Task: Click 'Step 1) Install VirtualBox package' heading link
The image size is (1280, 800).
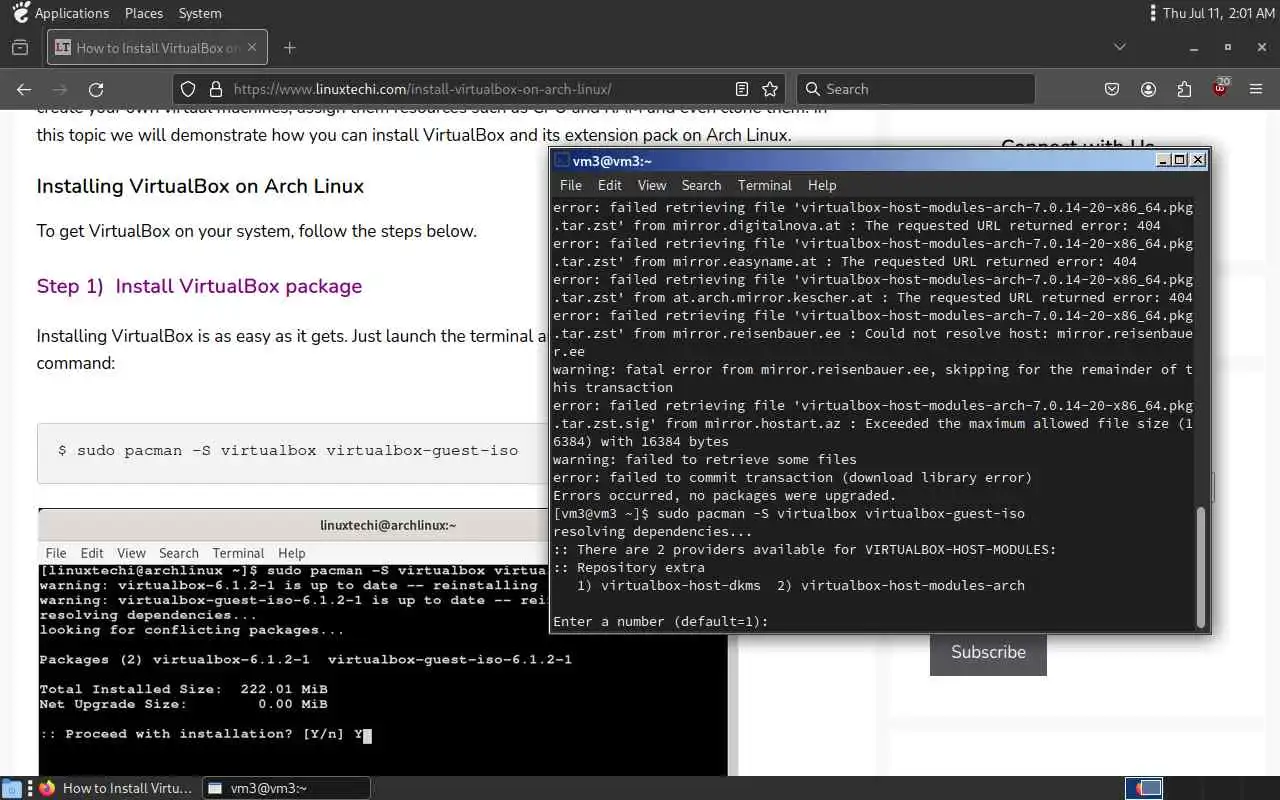Action: click(199, 286)
